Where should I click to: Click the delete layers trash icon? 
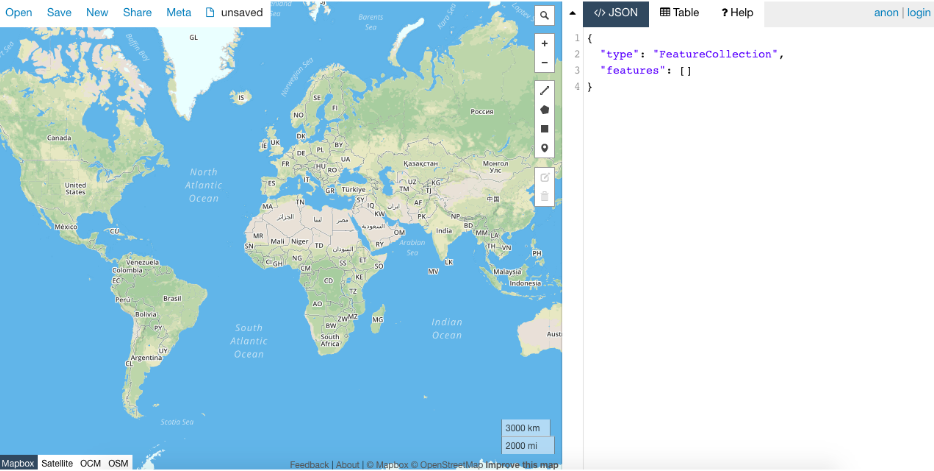[x=544, y=196]
